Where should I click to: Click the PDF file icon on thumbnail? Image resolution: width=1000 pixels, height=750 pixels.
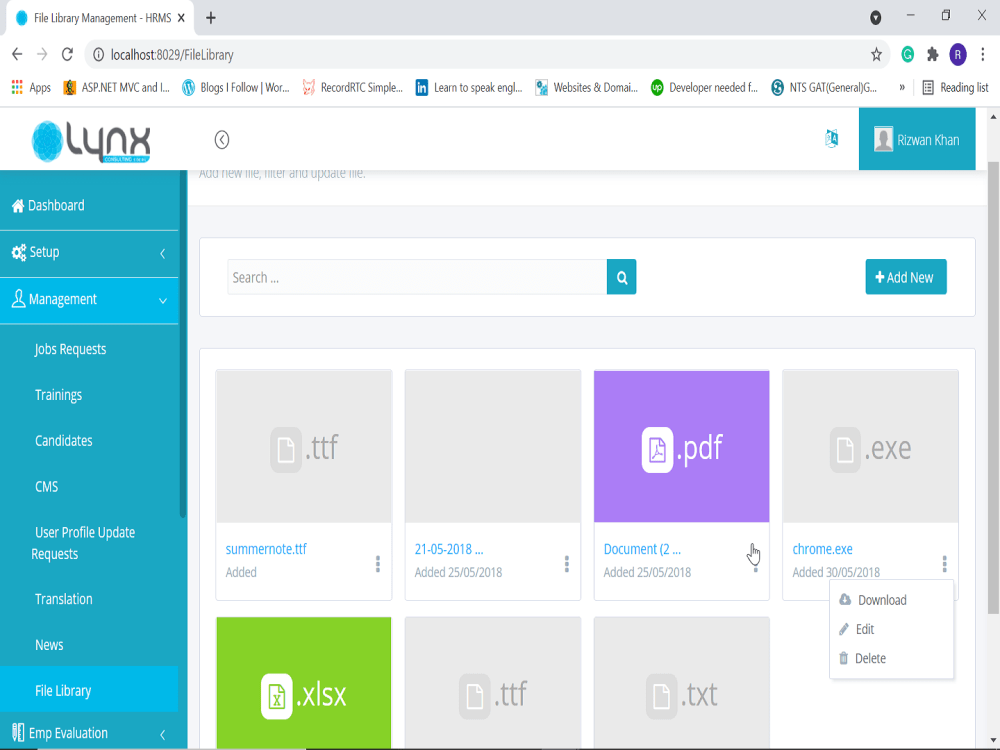[657, 450]
